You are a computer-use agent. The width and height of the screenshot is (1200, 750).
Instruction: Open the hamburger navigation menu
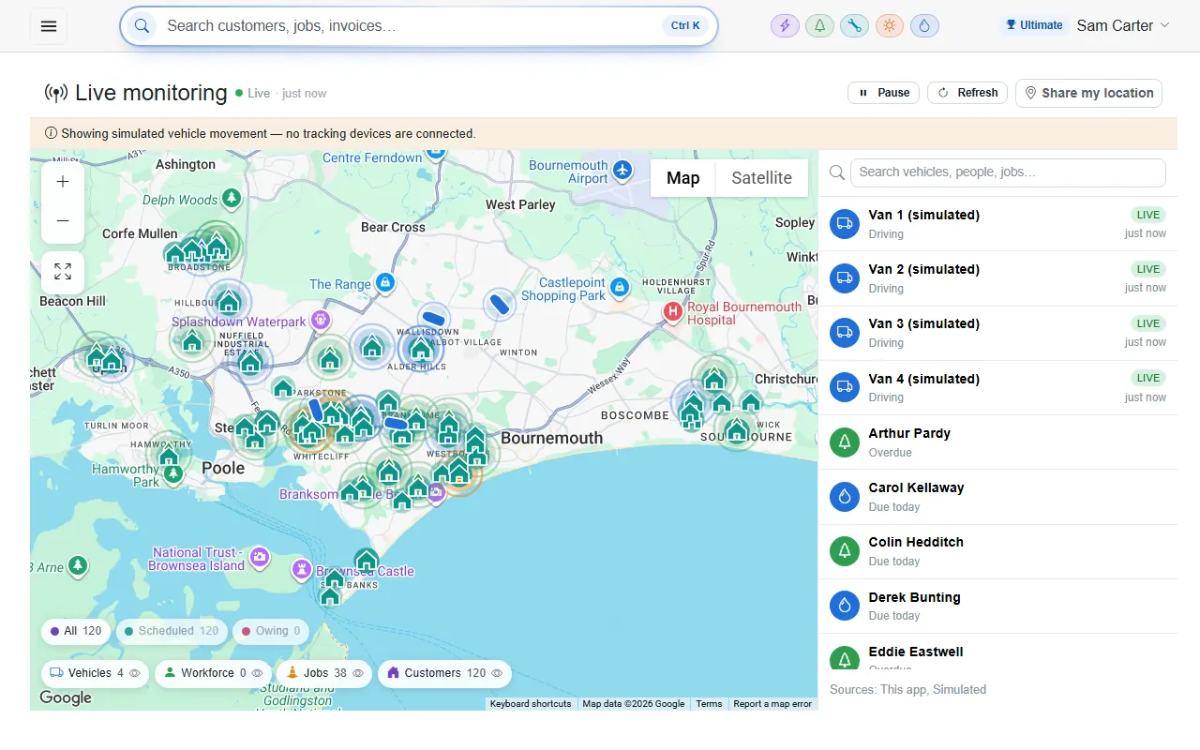point(49,26)
